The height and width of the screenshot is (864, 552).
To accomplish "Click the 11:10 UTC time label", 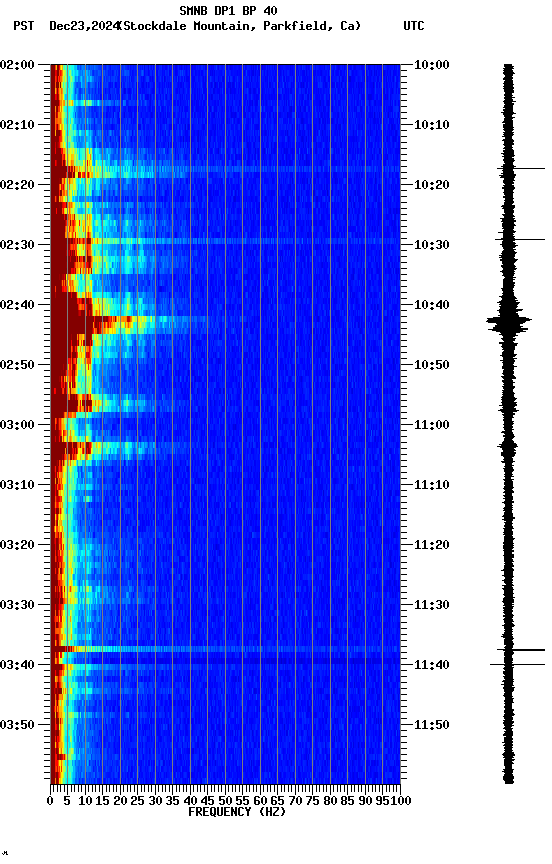I will 432,485.
